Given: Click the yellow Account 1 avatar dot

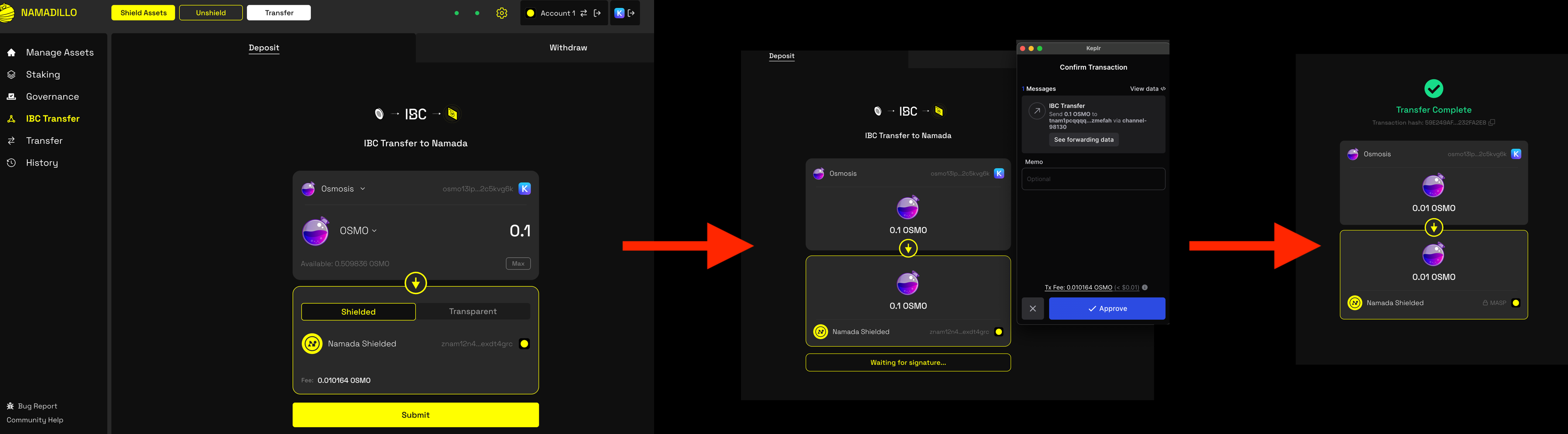Looking at the screenshot, I should coord(530,13).
